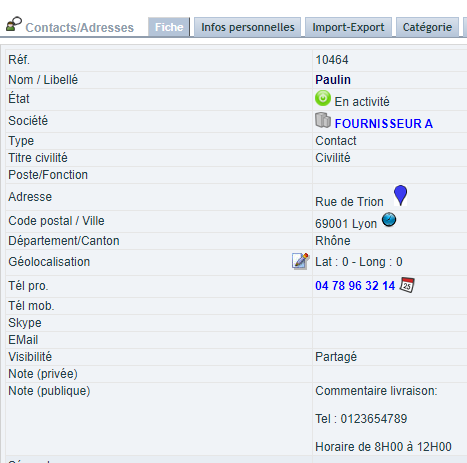Viewport: 467px width, 463px height.
Task: Click the Poste/Fonction label
Action: click(x=48, y=175)
